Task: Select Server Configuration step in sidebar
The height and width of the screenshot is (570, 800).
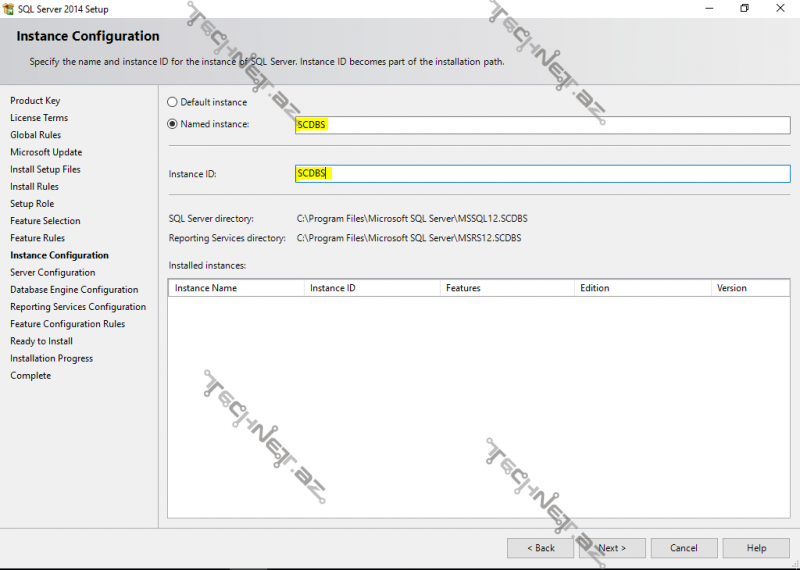Action: 53,272
